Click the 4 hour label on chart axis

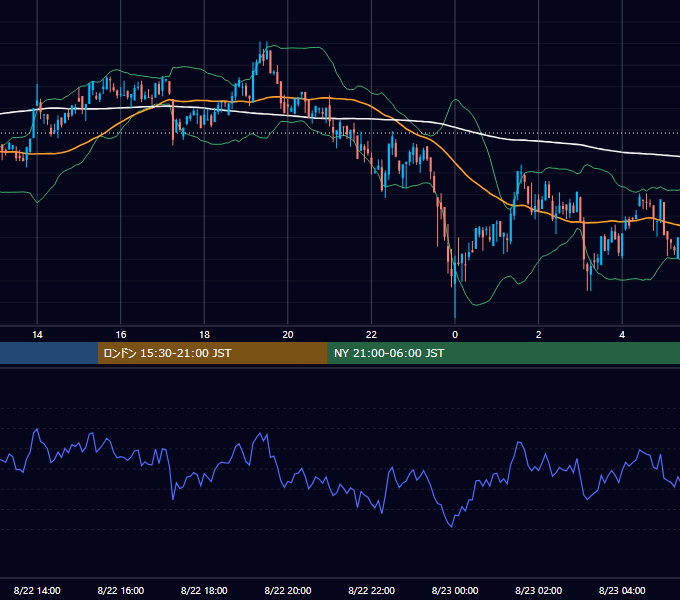pos(622,335)
